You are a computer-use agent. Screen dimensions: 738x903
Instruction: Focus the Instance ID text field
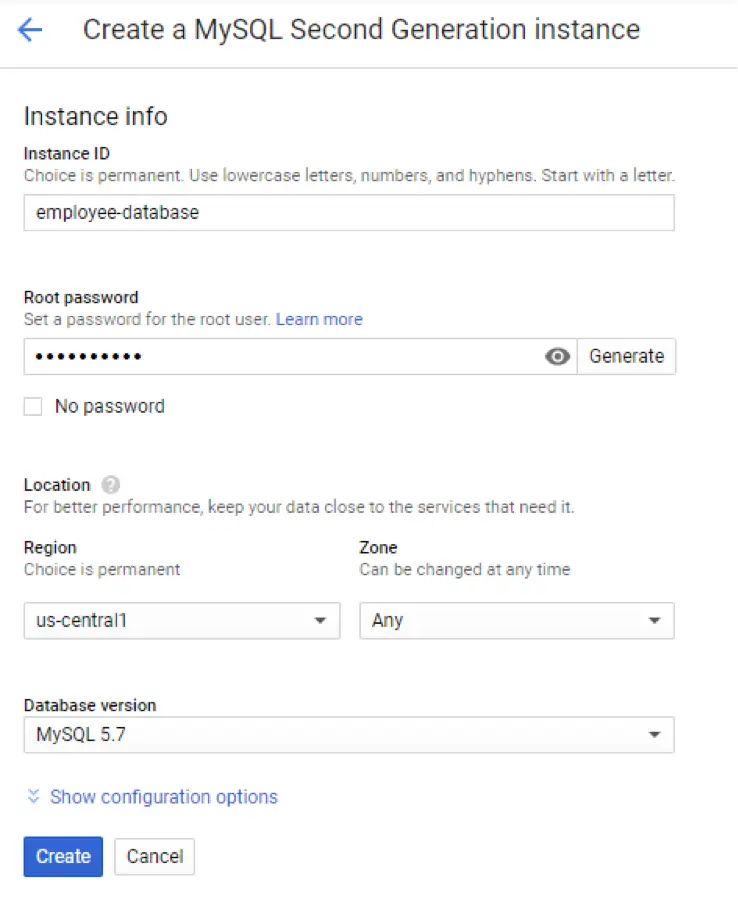[x=348, y=212]
